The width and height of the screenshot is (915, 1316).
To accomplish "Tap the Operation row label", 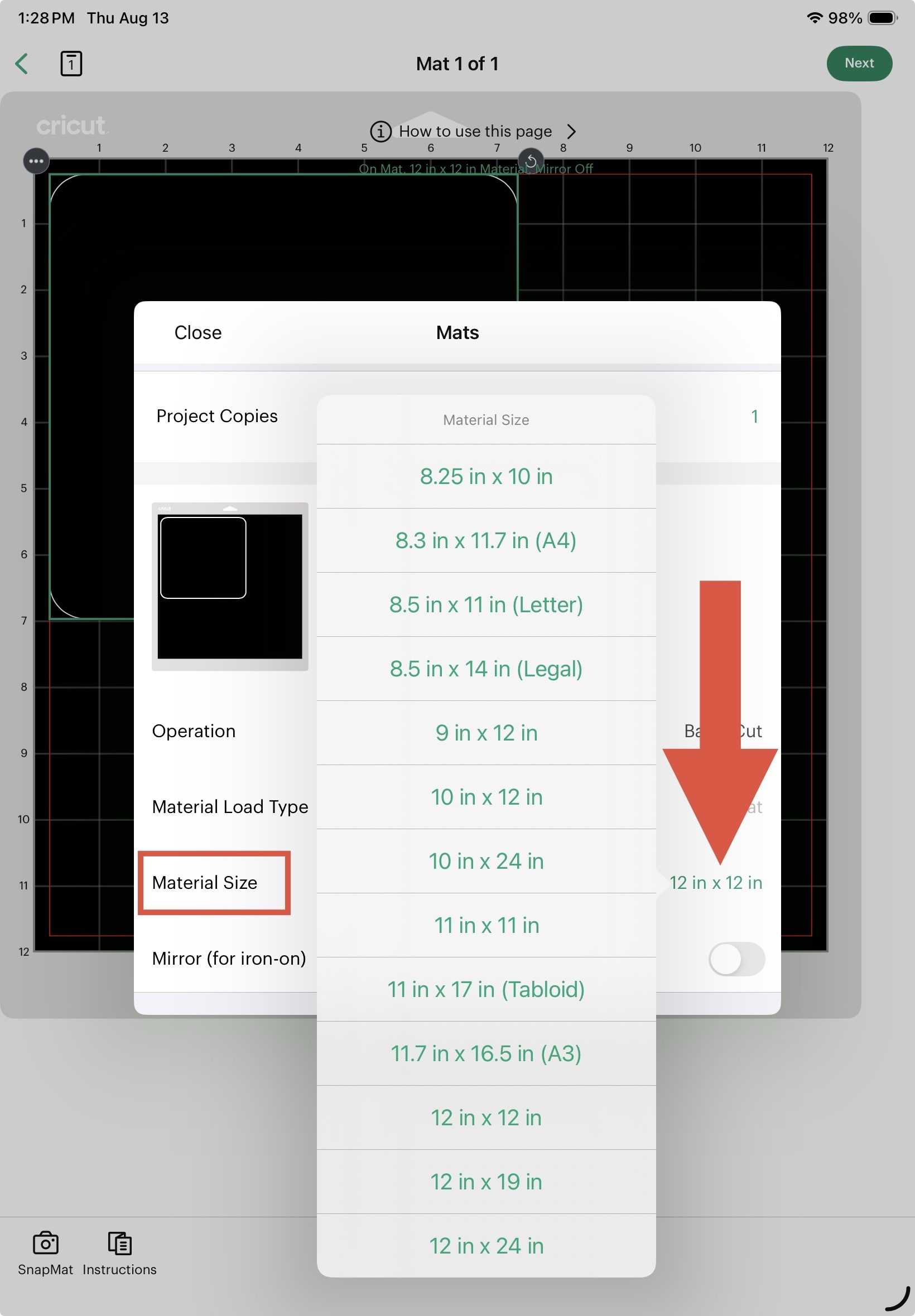I will pos(194,731).
